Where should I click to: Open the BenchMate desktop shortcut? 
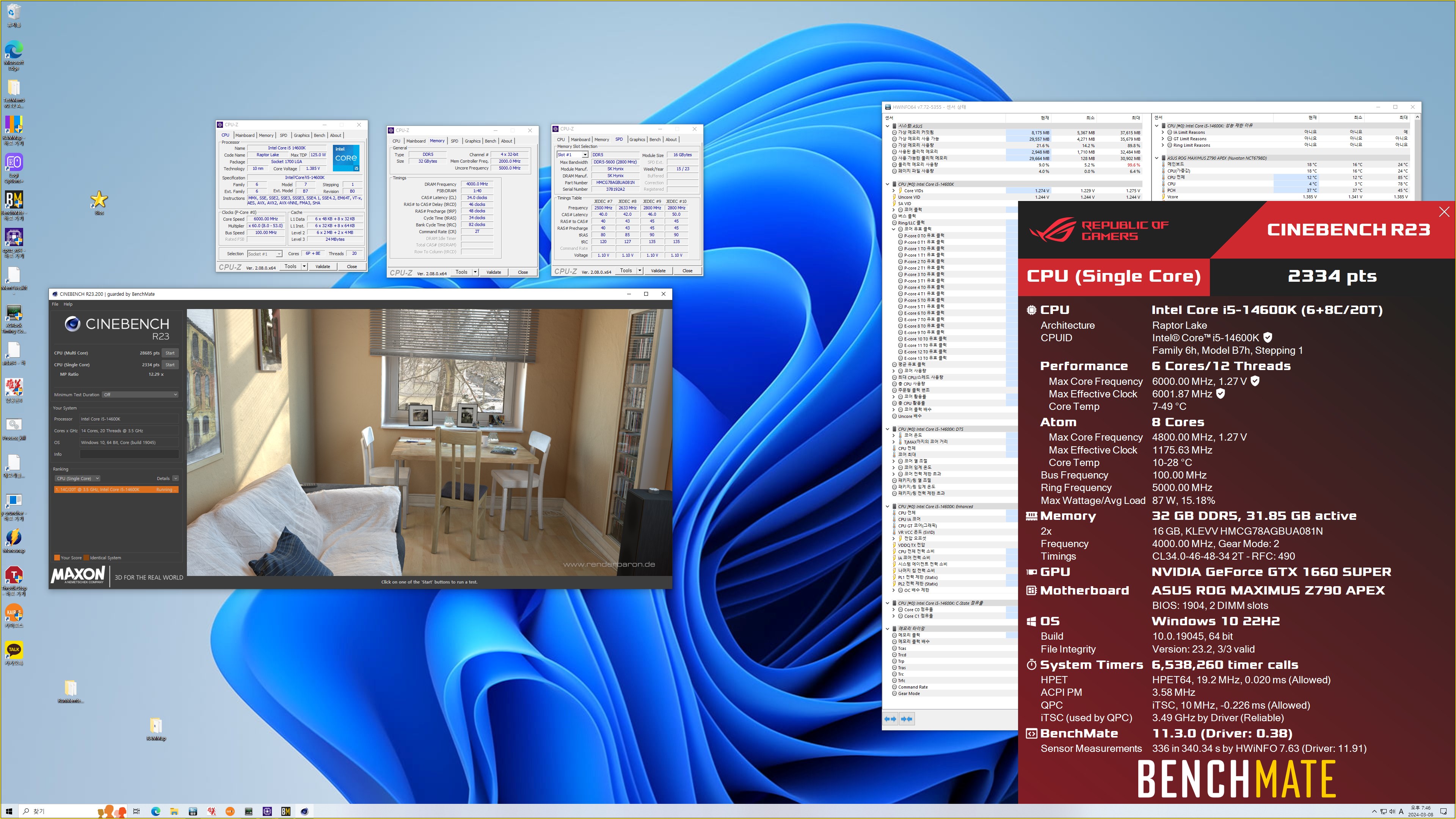[14, 205]
